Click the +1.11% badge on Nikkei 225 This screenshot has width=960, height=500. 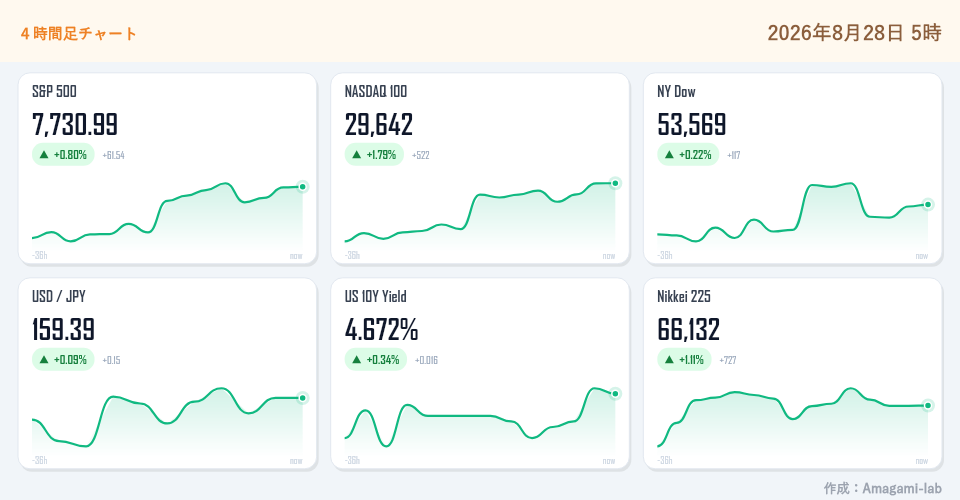(x=684, y=360)
